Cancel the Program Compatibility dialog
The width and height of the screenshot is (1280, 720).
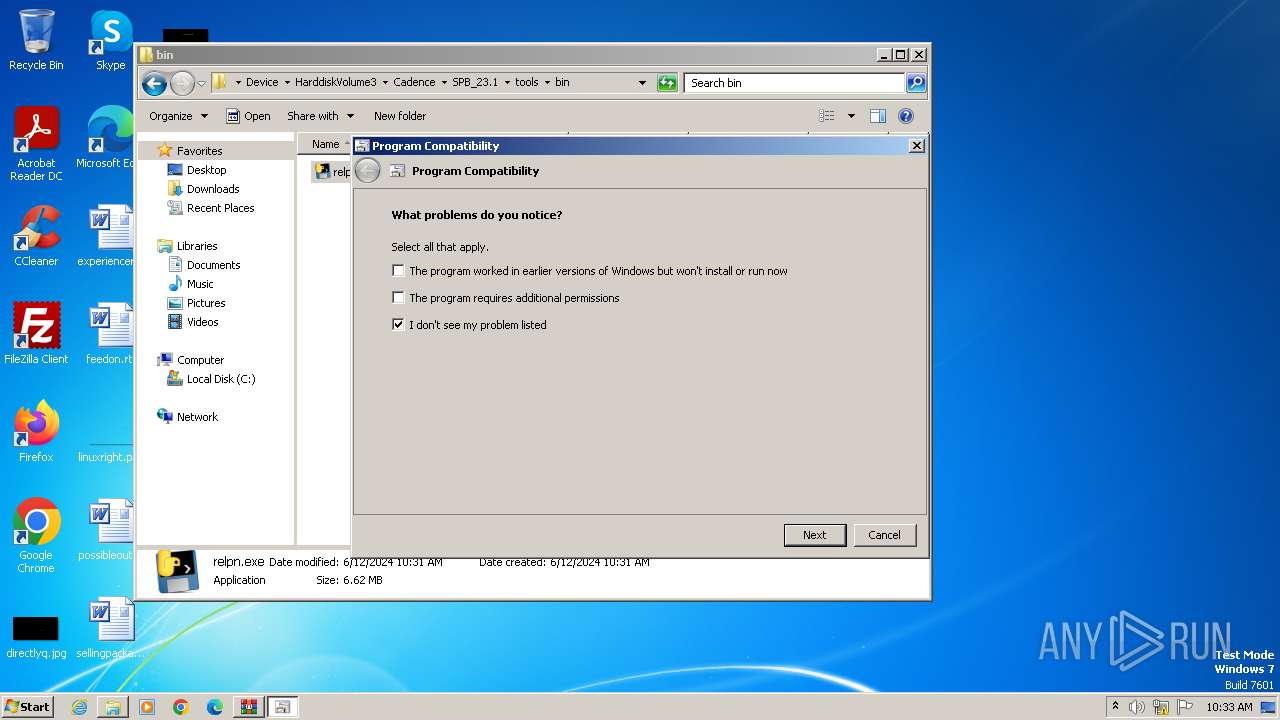[884, 535]
